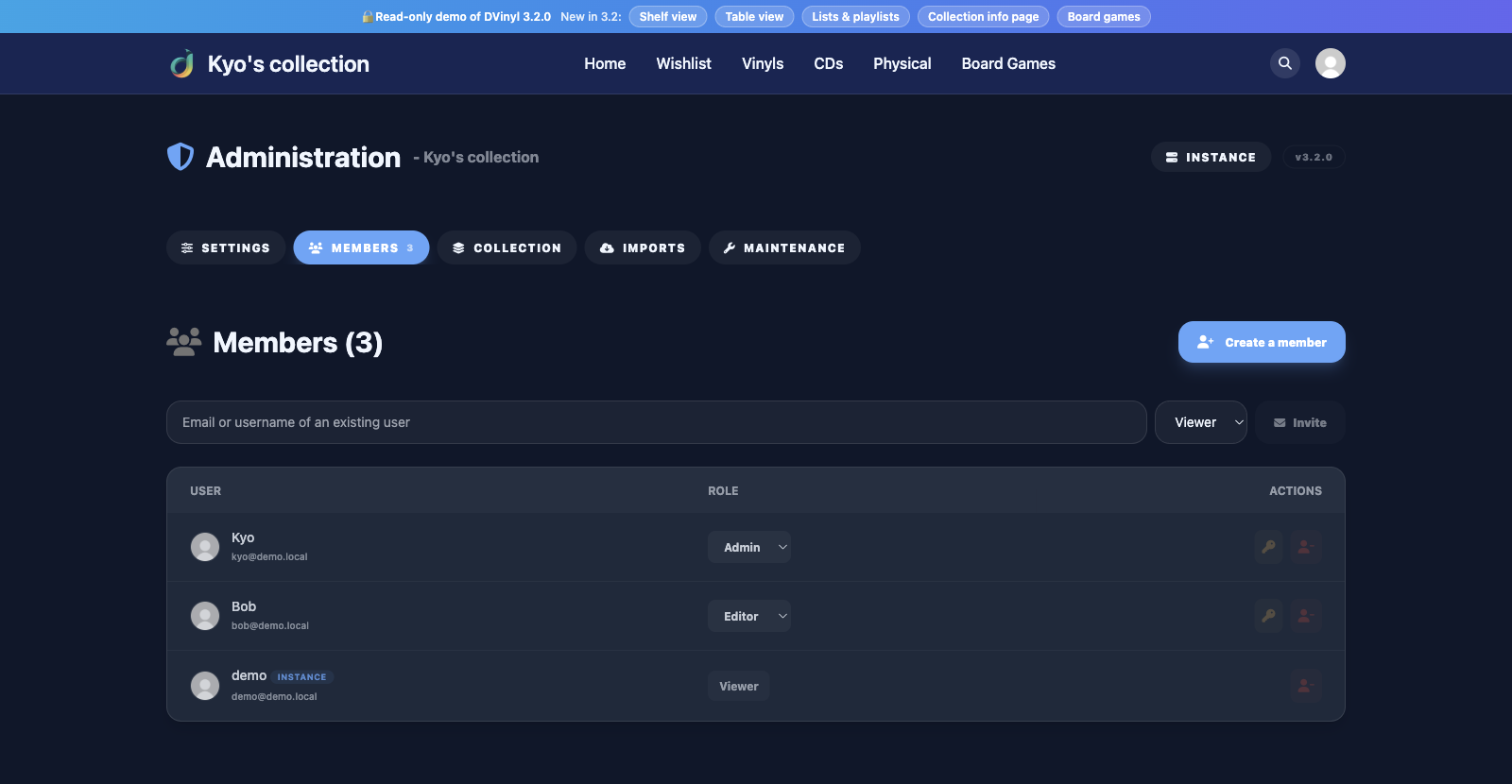Click the Create a member button
Image resolution: width=1512 pixels, height=784 pixels.
point(1262,342)
